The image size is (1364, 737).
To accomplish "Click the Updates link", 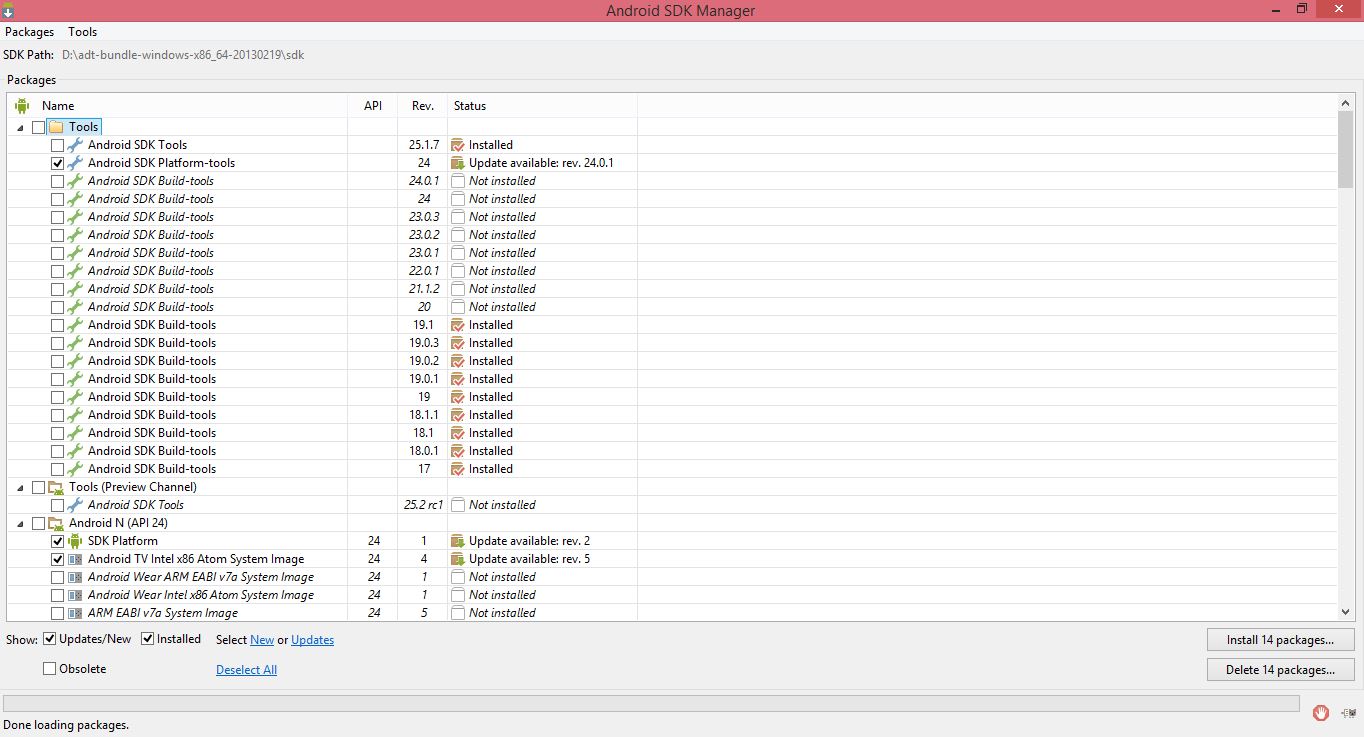I will point(312,640).
